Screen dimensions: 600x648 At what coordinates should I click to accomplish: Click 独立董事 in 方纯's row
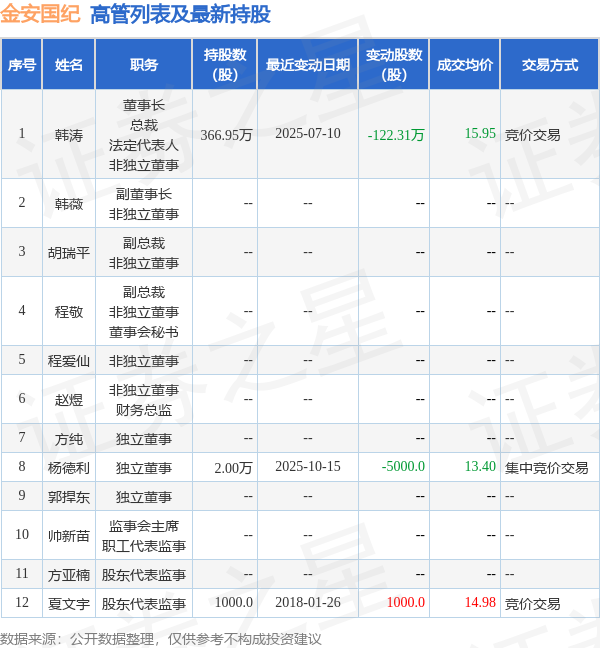(x=143, y=439)
